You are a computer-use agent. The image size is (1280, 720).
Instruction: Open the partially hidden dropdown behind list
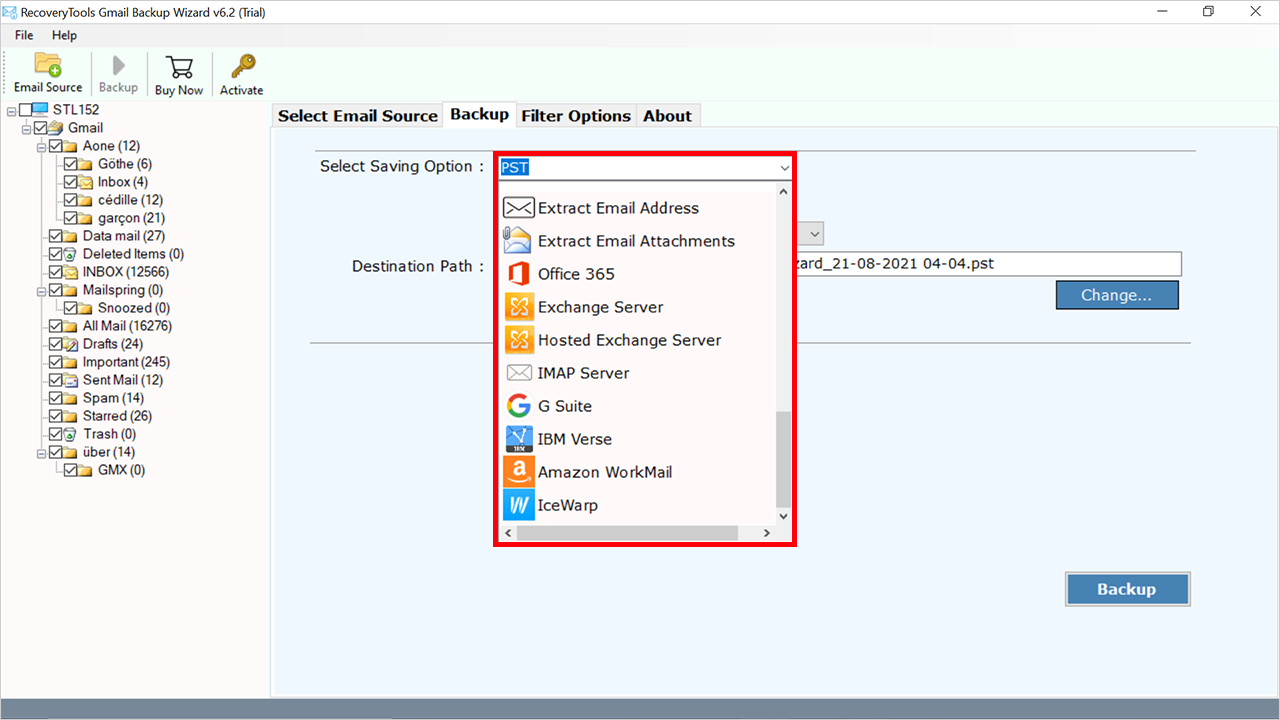click(x=815, y=234)
